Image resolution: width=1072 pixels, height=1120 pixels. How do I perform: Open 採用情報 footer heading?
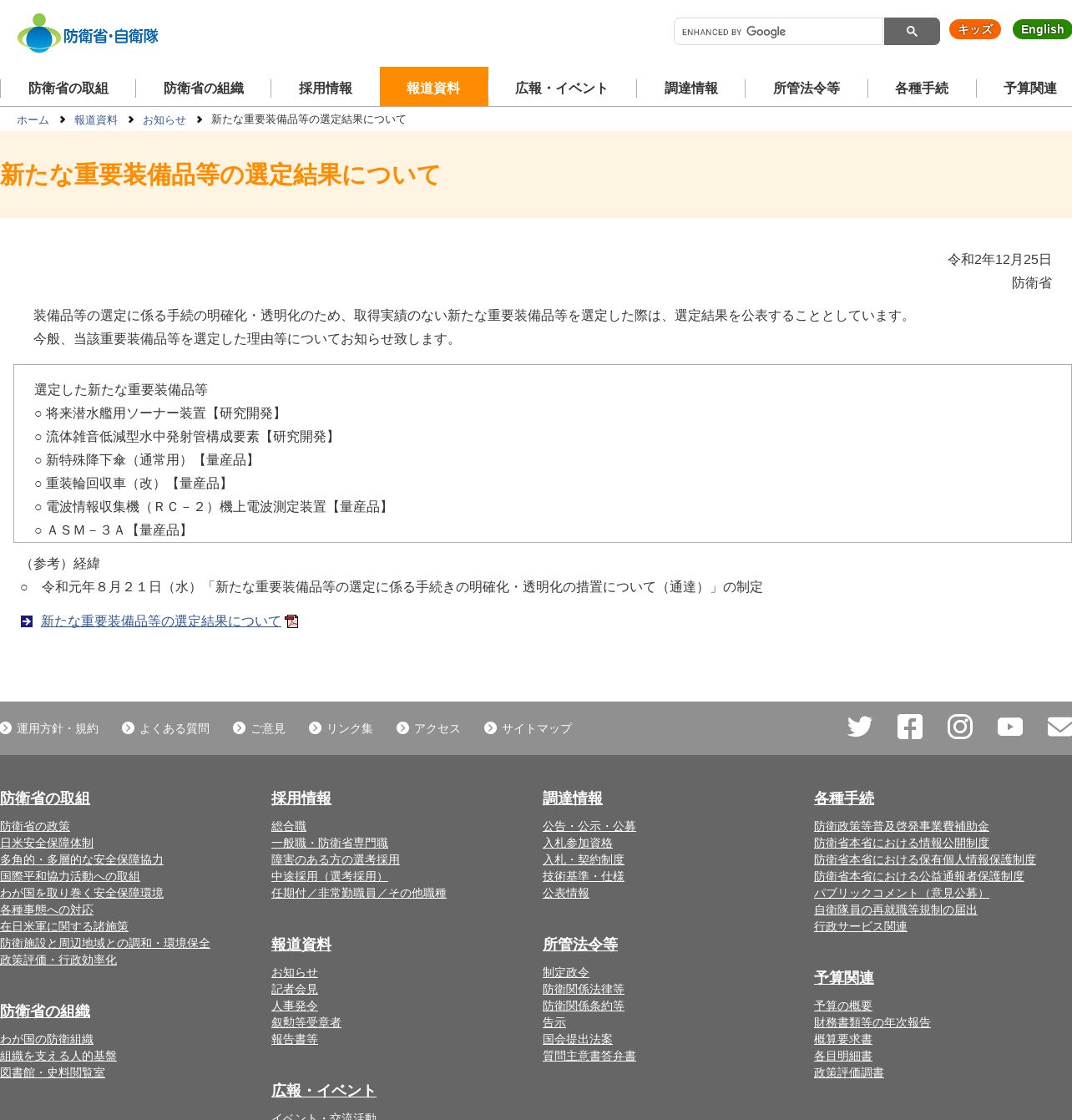(x=301, y=798)
